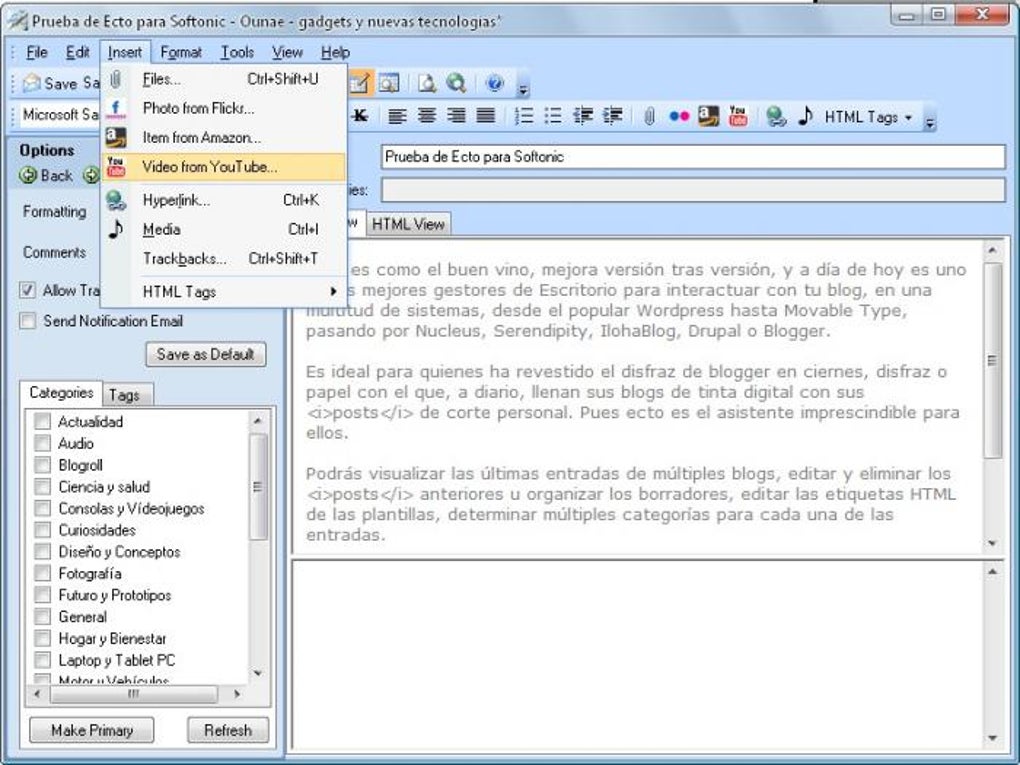1020x765 pixels.
Task: Click the edit post icon in top toolbar
Action: tap(360, 83)
